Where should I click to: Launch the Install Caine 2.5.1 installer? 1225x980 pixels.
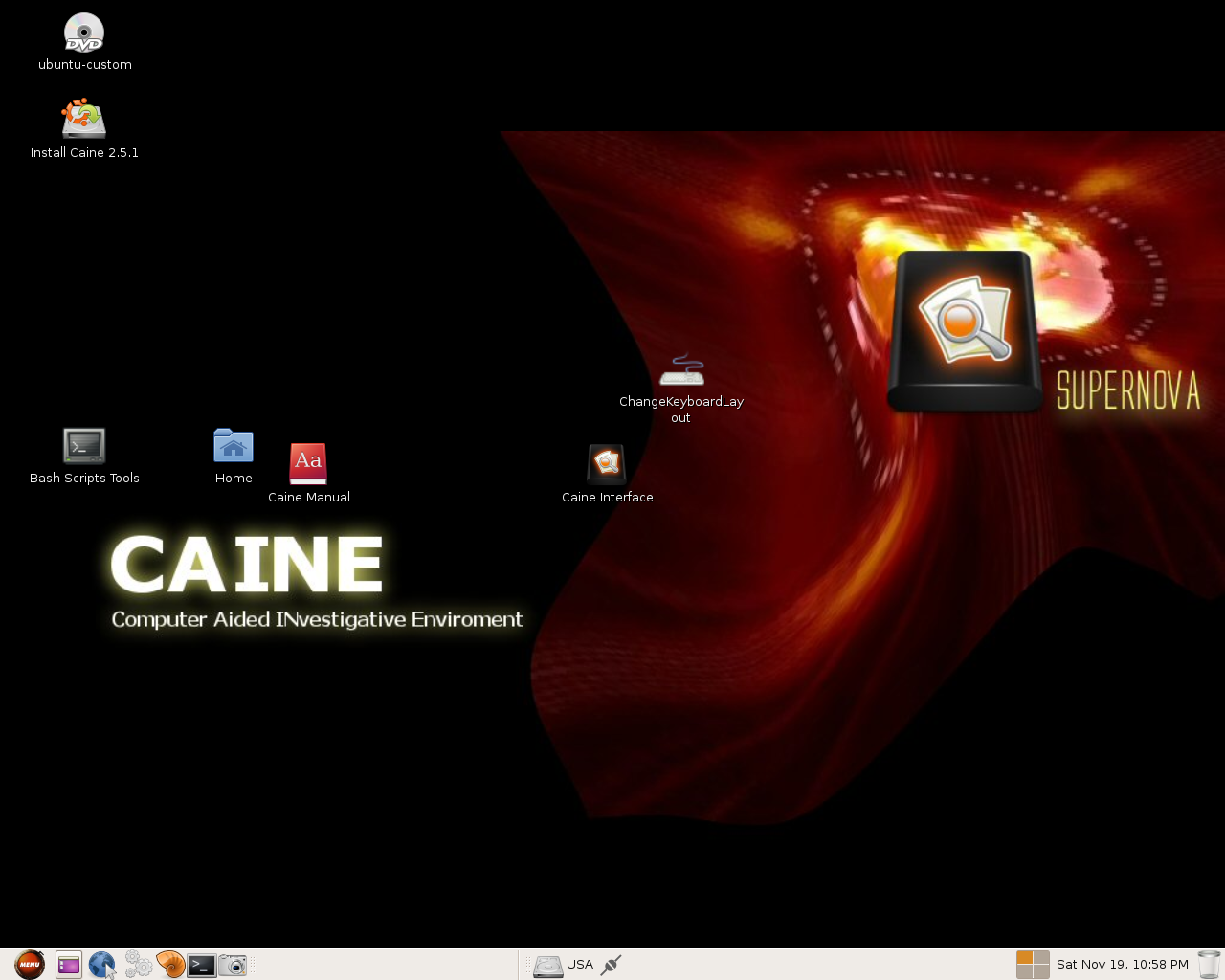coord(84,119)
